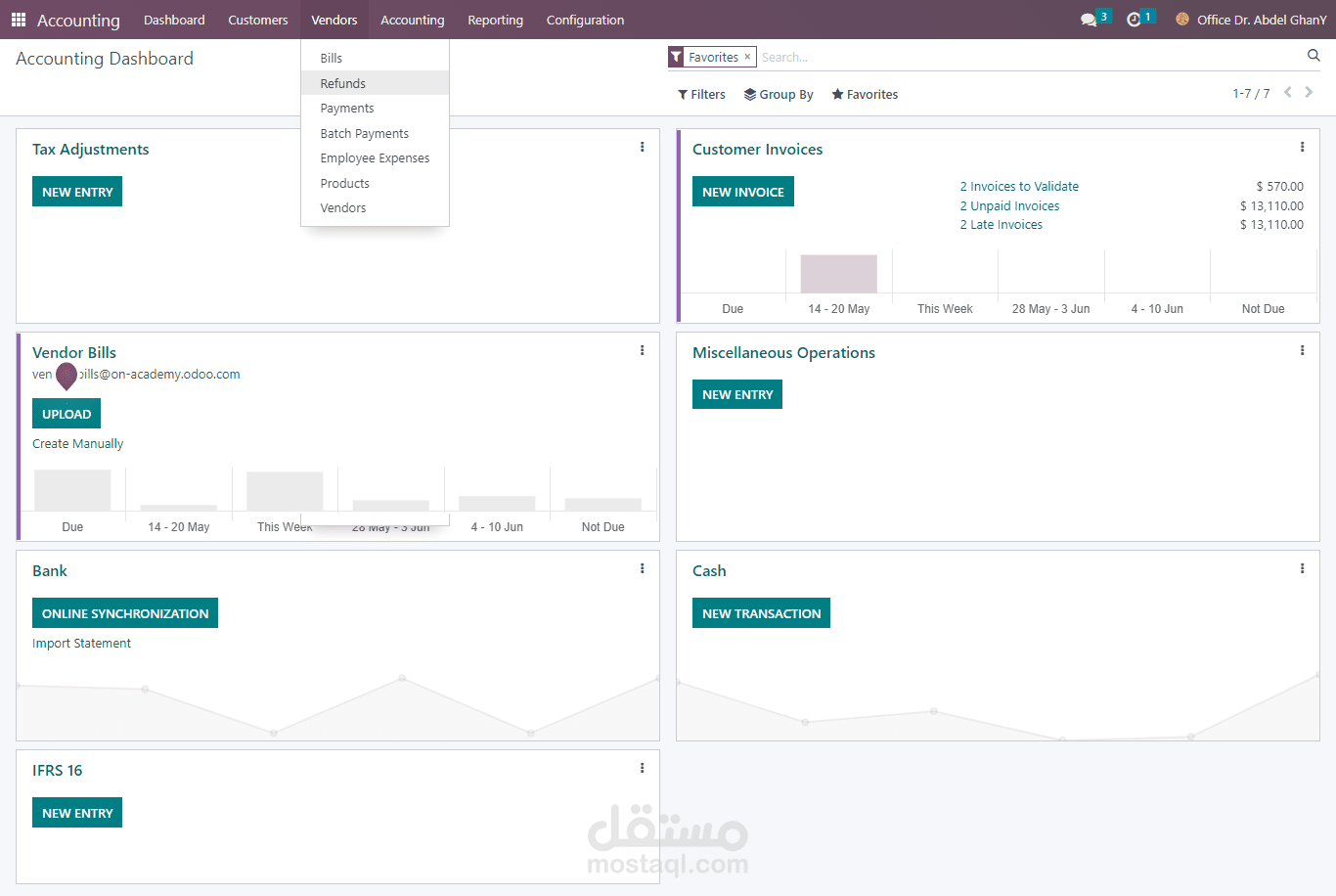
Task: Open the Reporting menu
Action: (495, 20)
